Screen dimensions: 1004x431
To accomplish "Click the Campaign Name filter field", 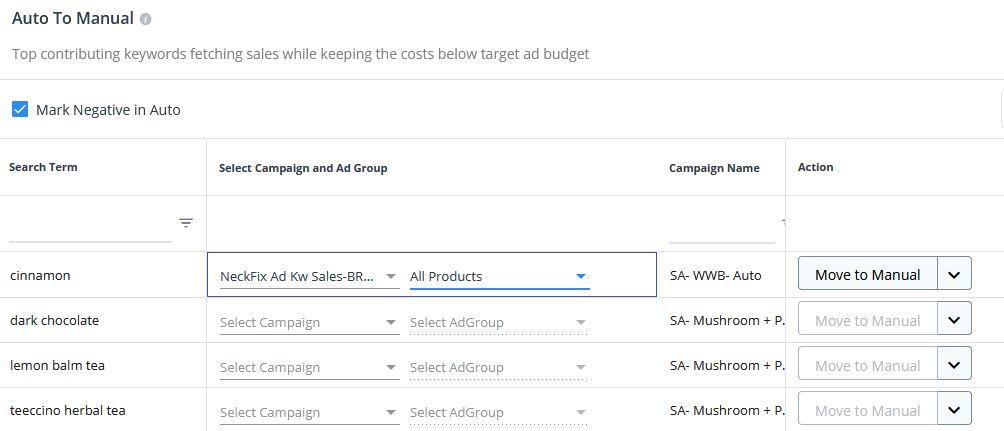I will tap(721, 229).
